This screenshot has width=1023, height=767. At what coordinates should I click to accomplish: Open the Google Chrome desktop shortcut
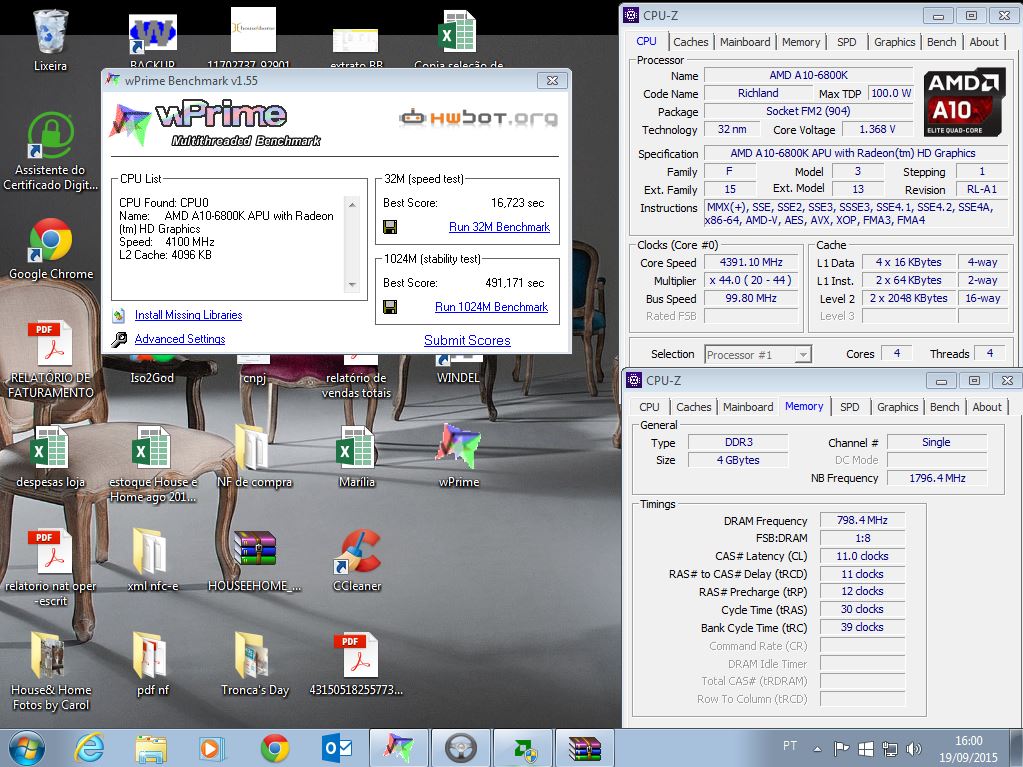[50, 249]
